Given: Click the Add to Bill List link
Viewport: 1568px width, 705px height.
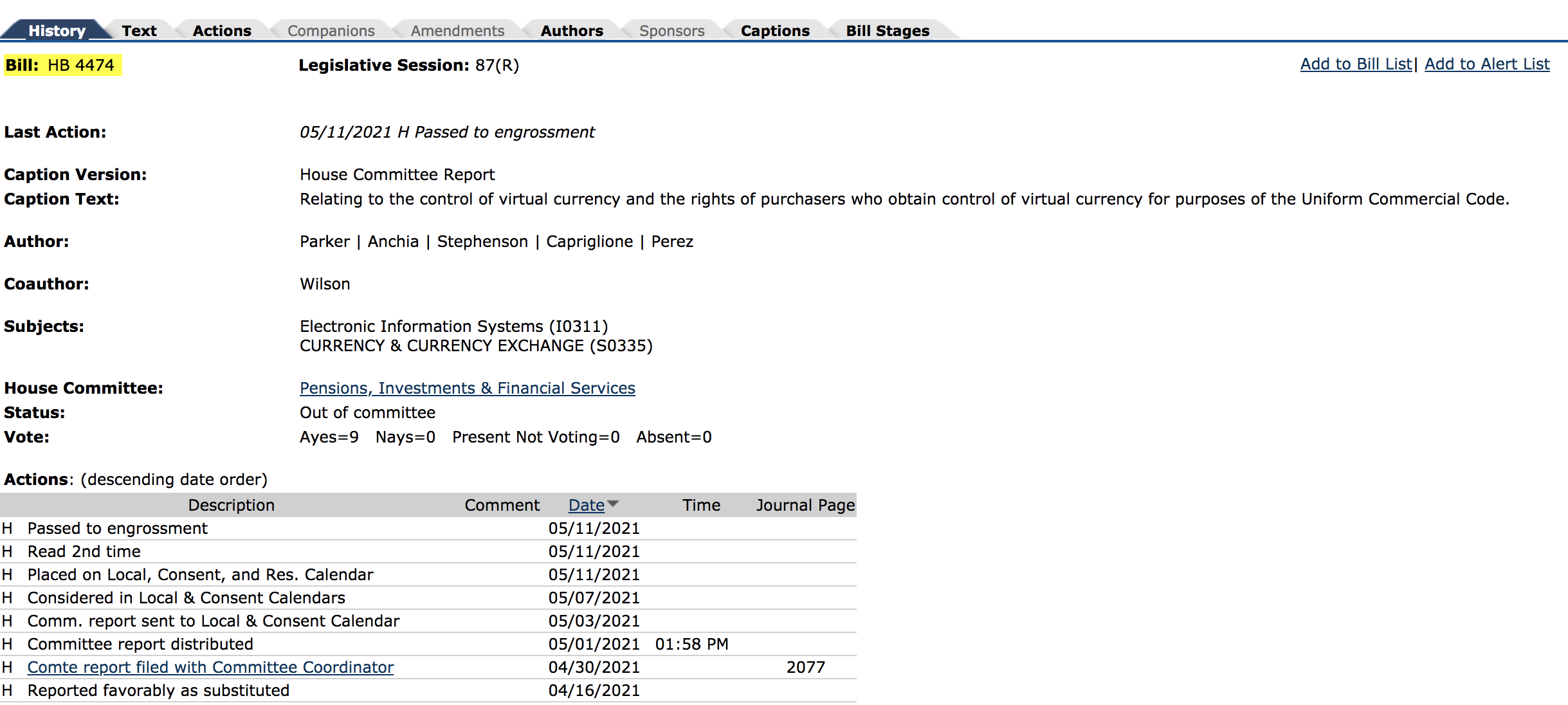Looking at the screenshot, I should [1356, 64].
